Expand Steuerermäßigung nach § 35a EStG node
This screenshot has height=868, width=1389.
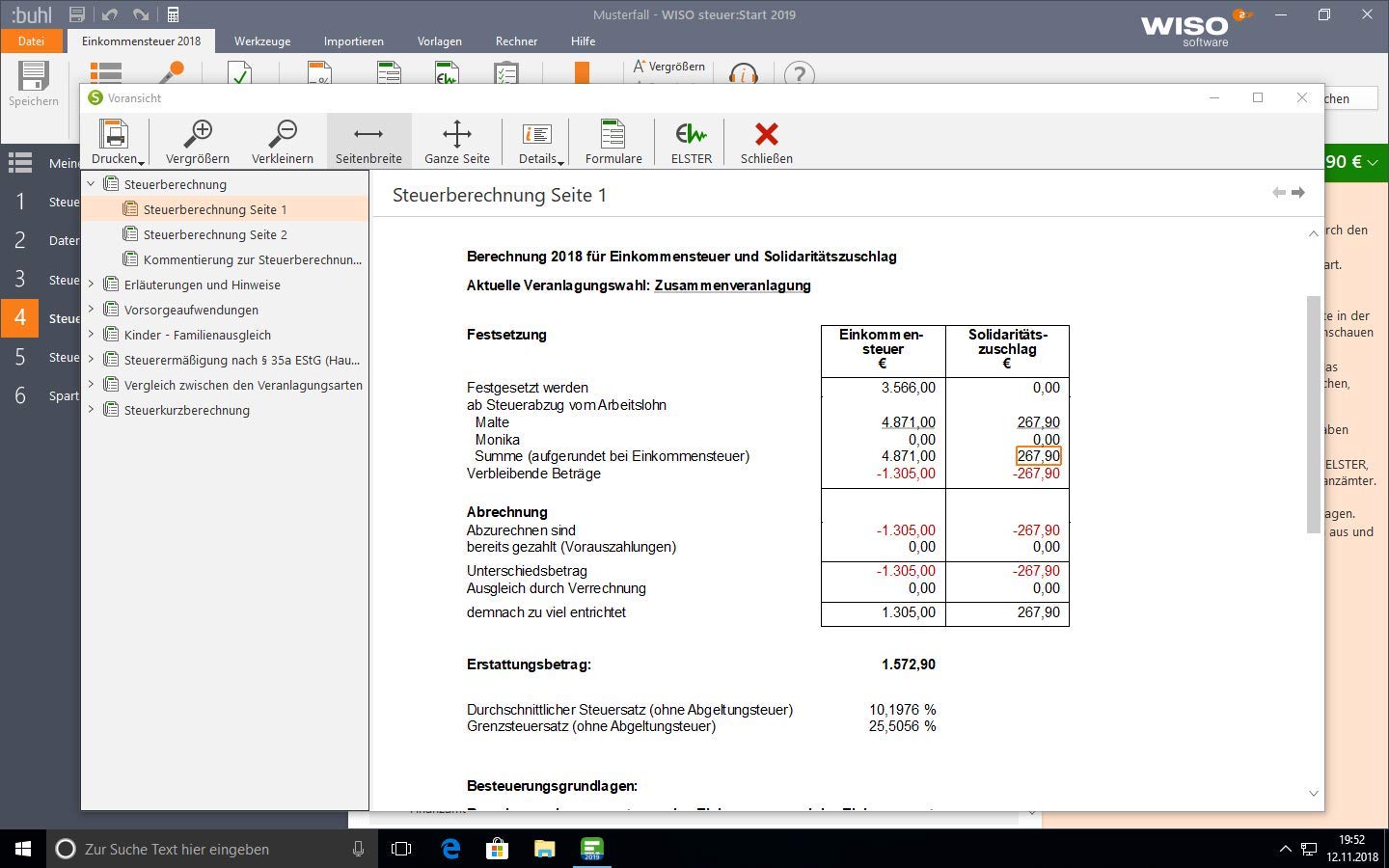(92, 359)
